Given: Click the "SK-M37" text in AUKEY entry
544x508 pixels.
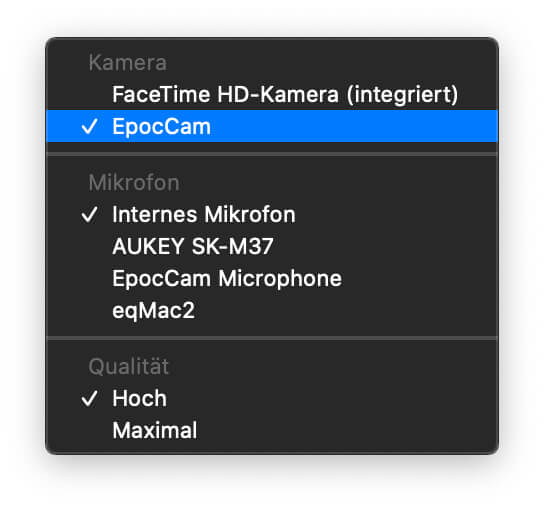Looking at the screenshot, I should (232, 246).
